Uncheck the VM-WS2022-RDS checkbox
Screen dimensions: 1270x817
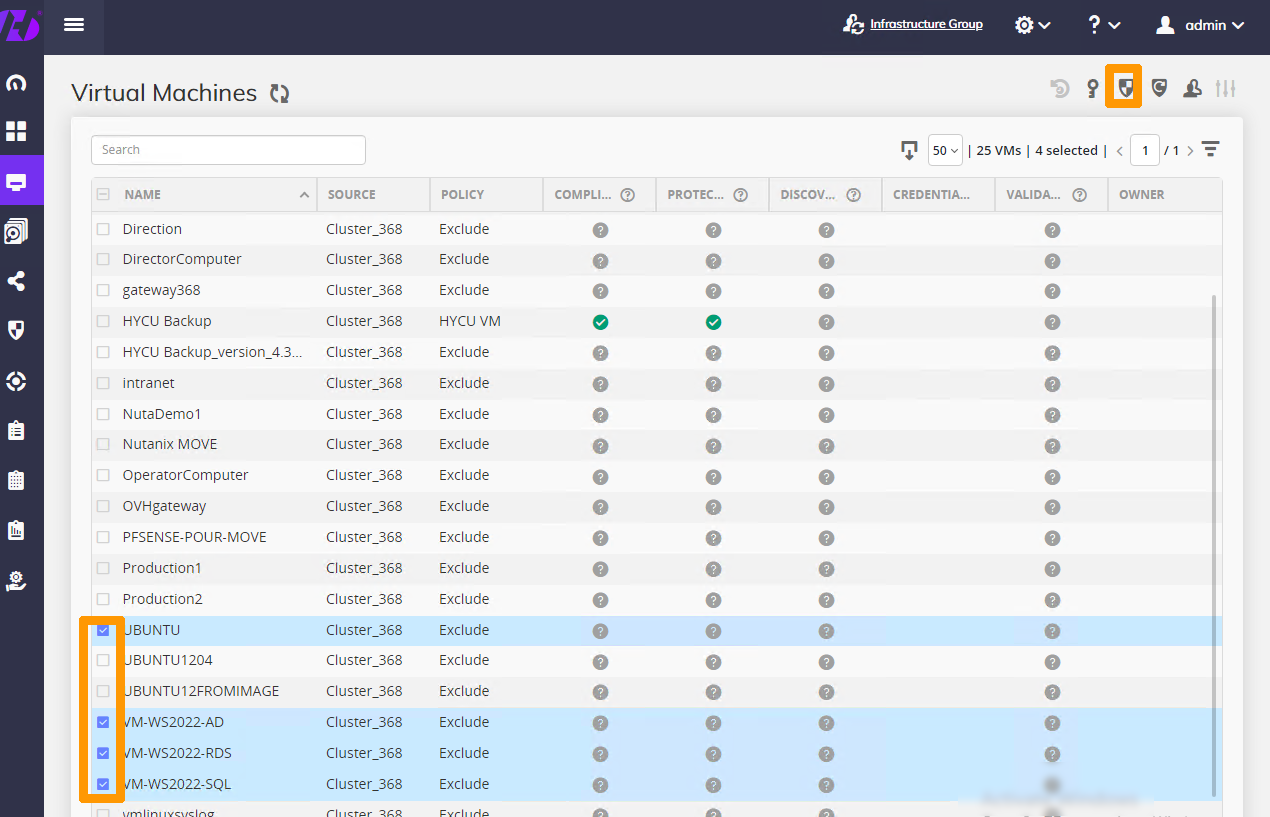click(103, 753)
